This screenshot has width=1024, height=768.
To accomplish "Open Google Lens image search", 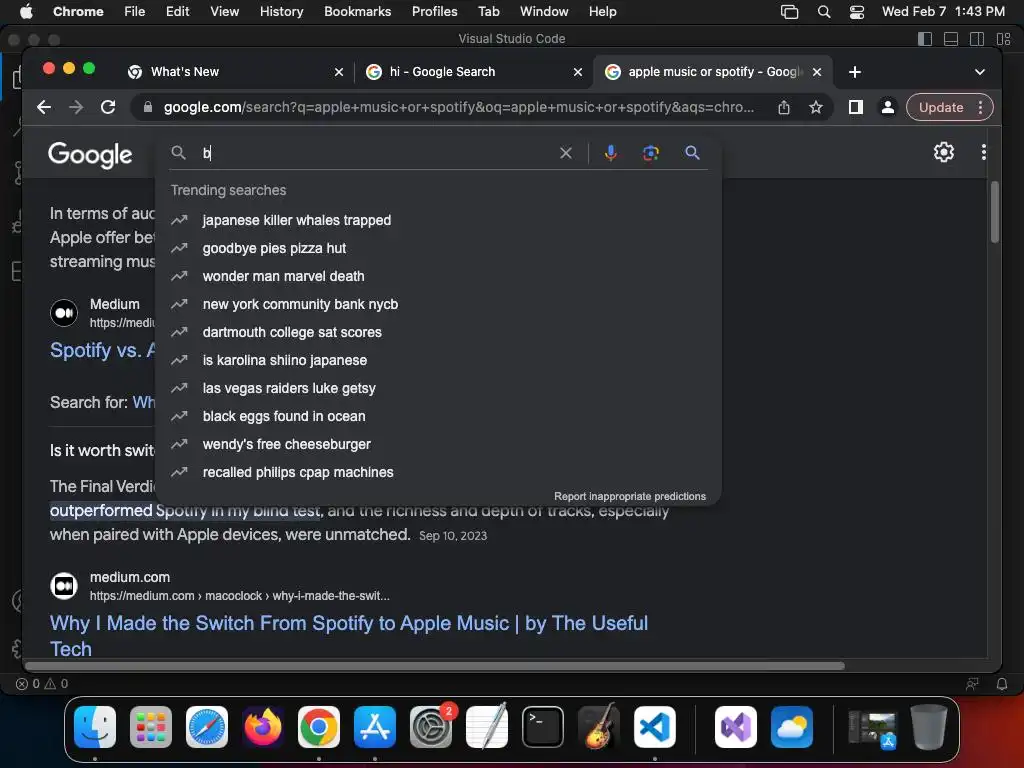I will click(650, 153).
